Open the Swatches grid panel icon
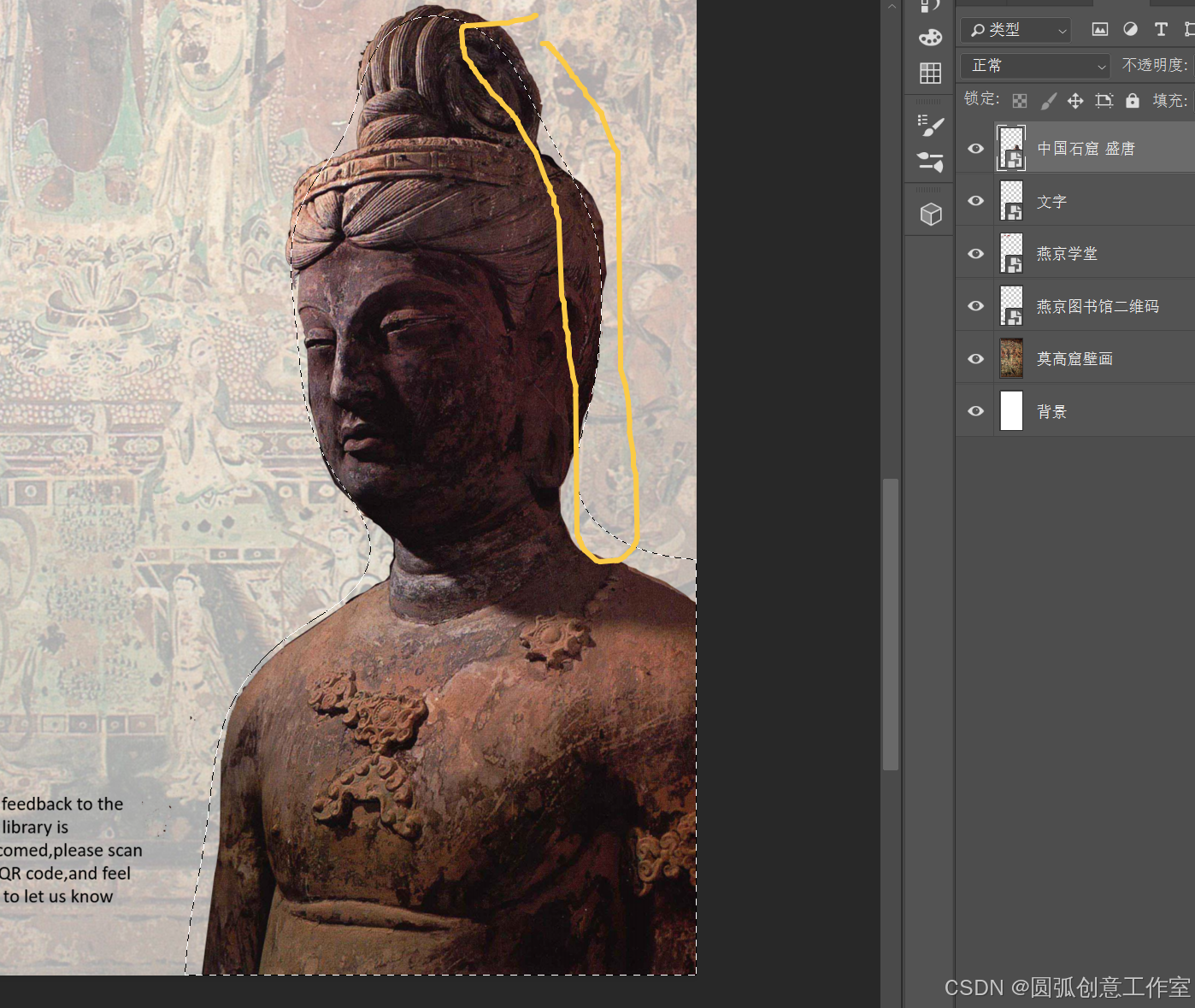 pos(930,74)
